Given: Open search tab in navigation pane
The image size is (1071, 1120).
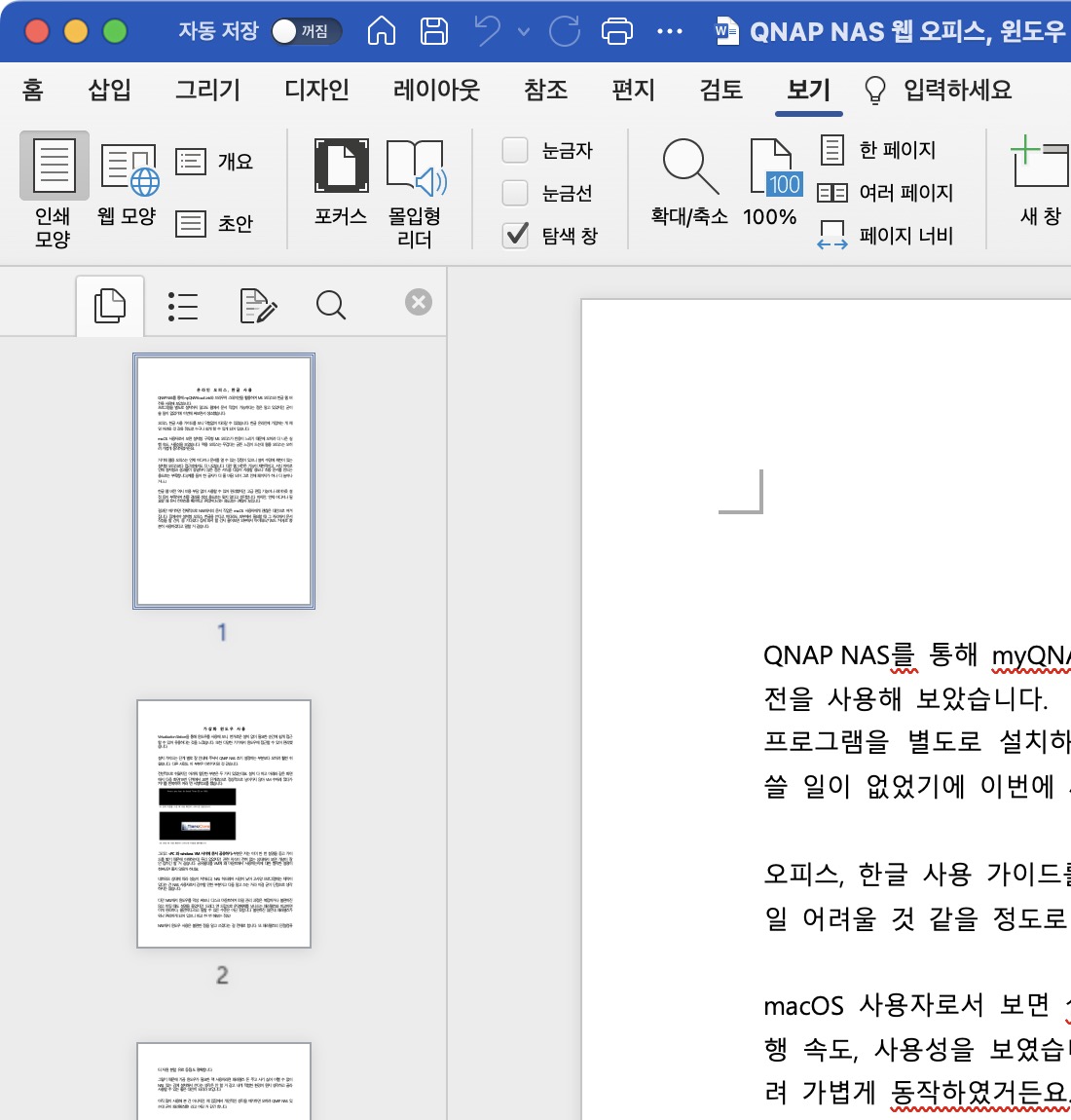Looking at the screenshot, I should [331, 305].
